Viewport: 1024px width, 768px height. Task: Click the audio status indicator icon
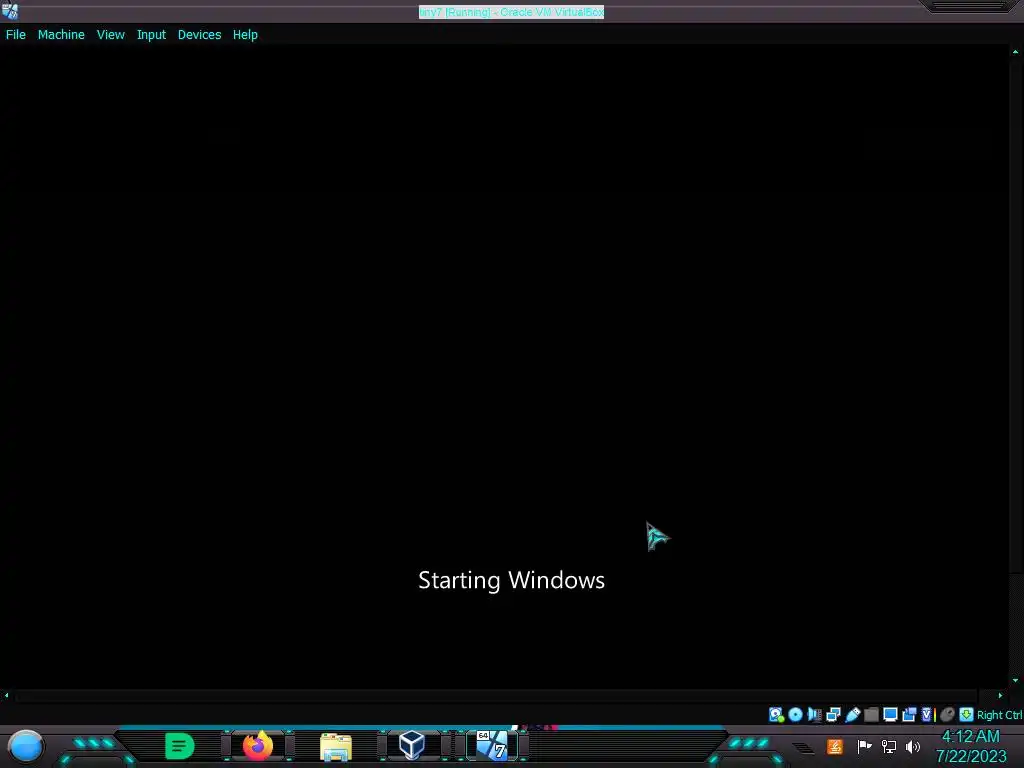point(814,714)
